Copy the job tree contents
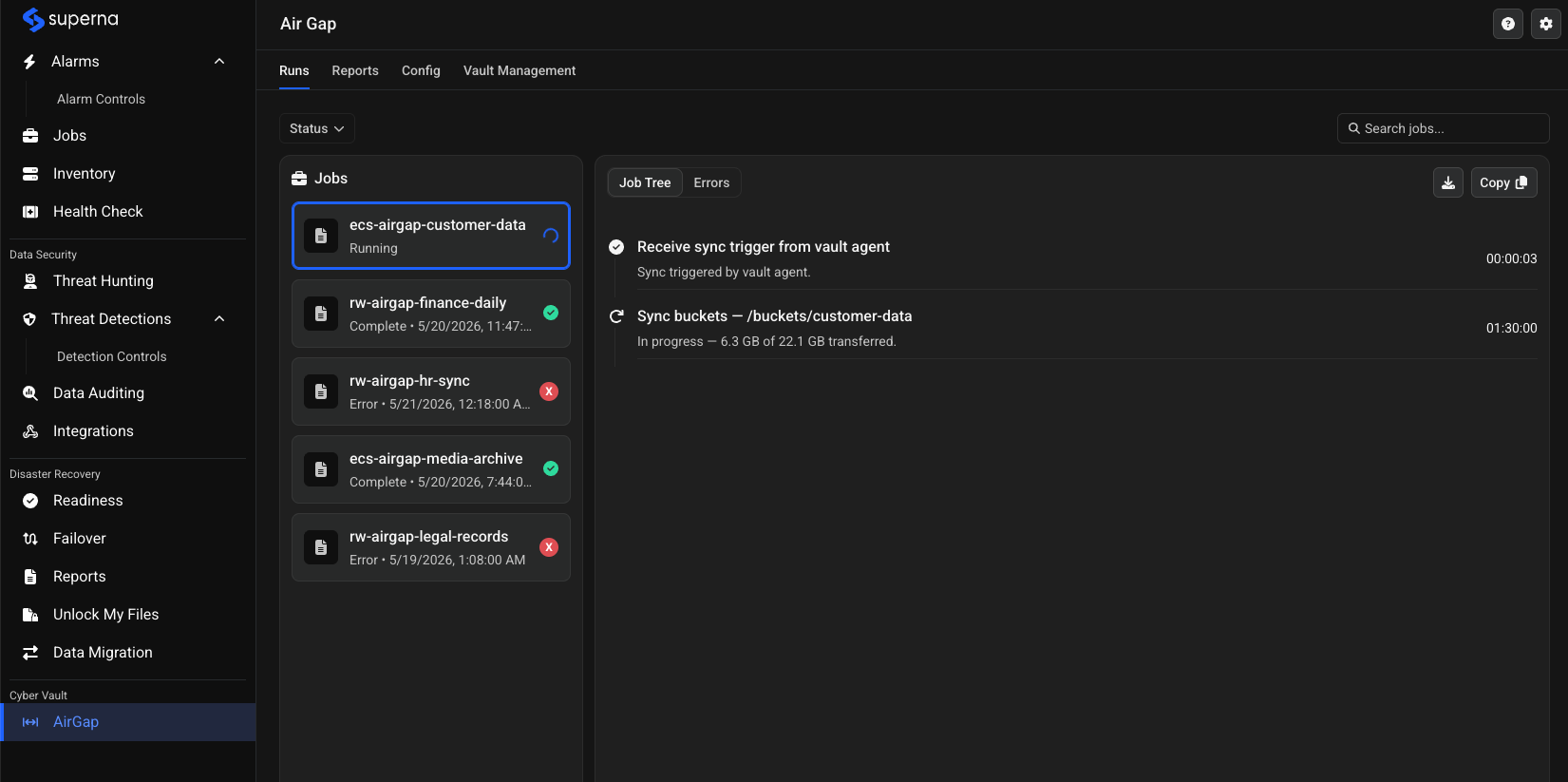This screenshot has width=1568, height=782. 1504,182
